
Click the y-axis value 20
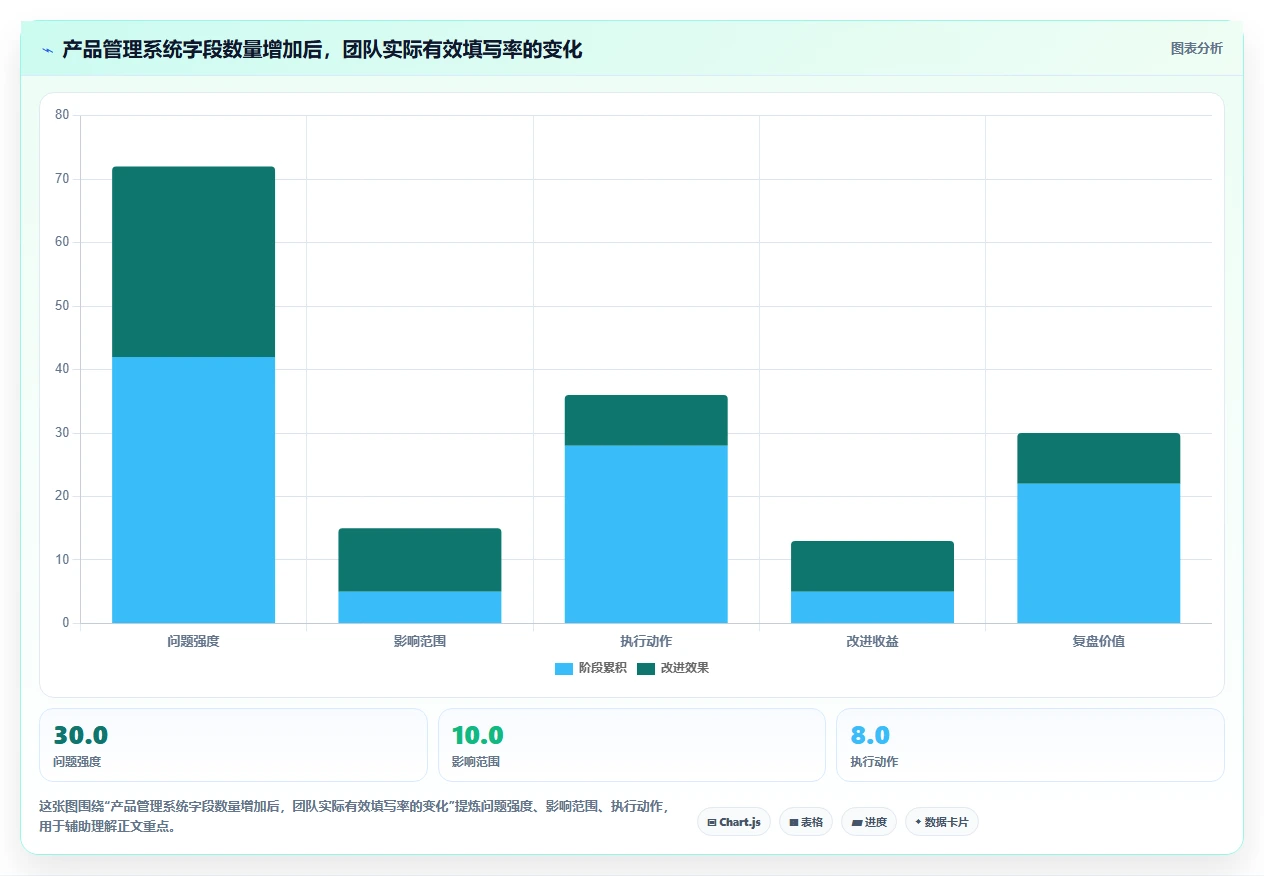coord(62,496)
